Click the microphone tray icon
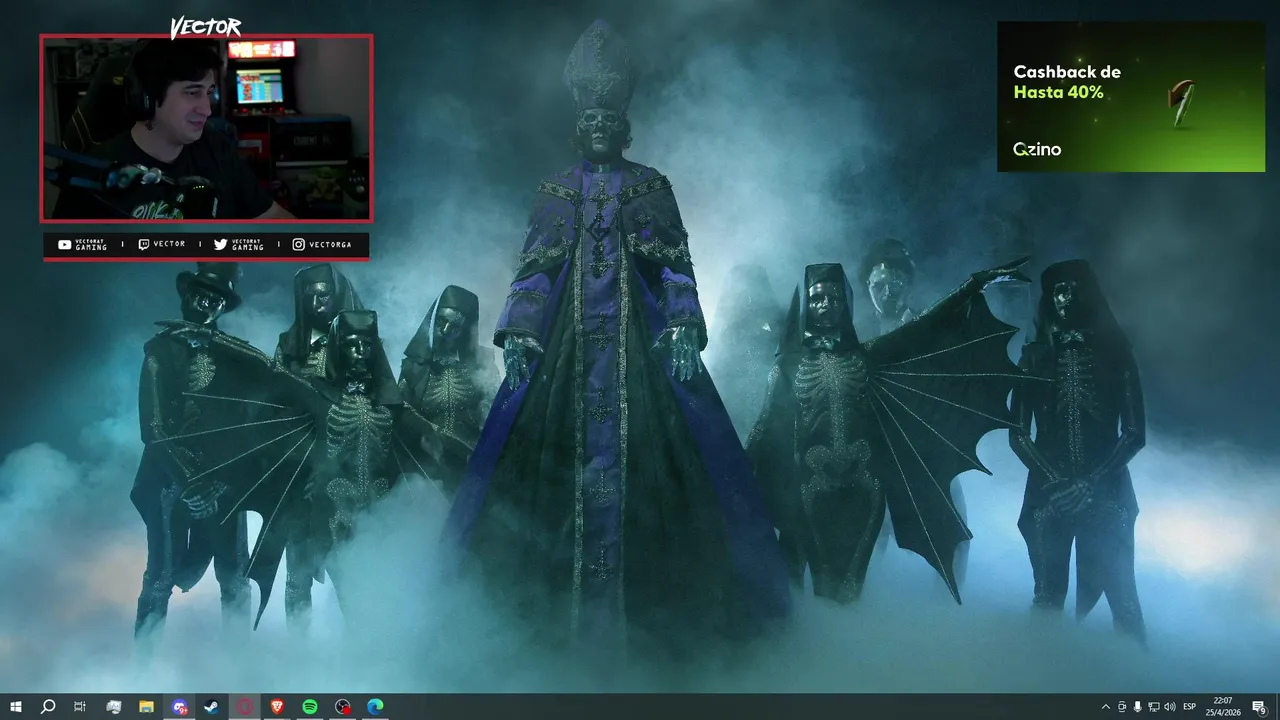The height and width of the screenshot is (720, 1280). click(1137, 707)
